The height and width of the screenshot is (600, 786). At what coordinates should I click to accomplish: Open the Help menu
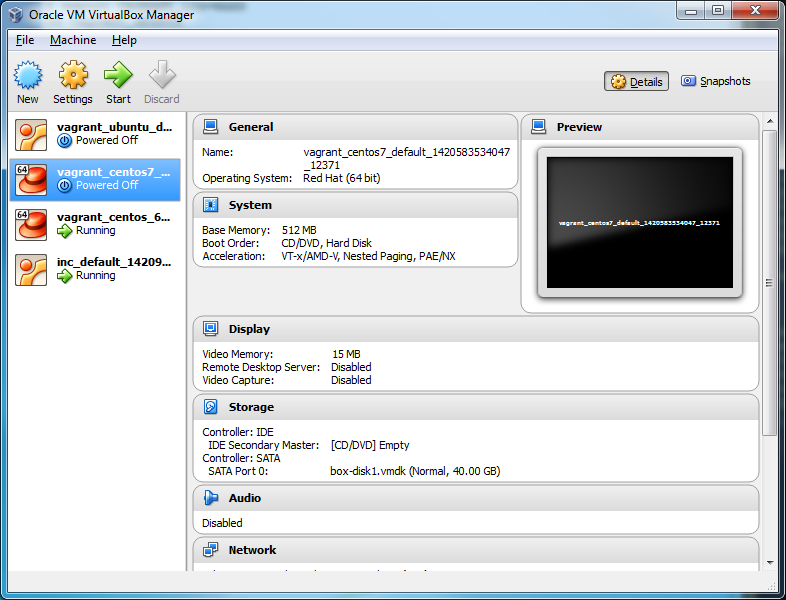tap(124, 40)
